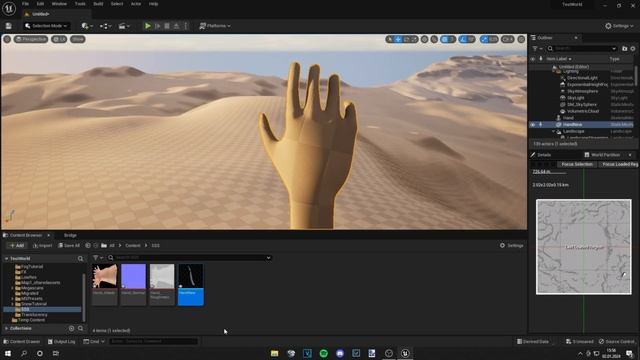Toggle surface snapping in the viewport toolbar
This screenshot has height=360, width=640.
click(x=434, y=39)
